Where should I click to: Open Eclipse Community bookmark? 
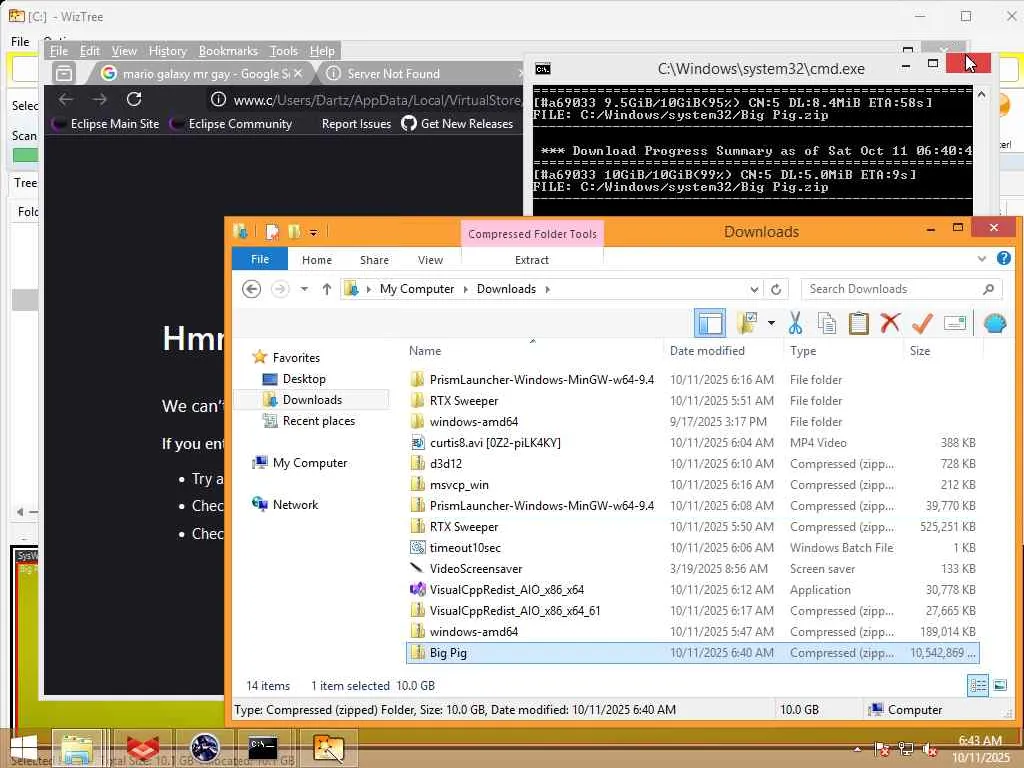[231, 123]
